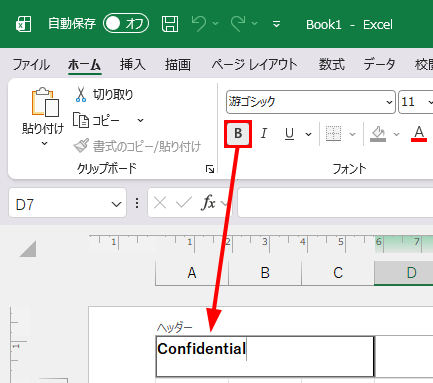Expand the 貼り付け options arrow

(x=44, y=143)
